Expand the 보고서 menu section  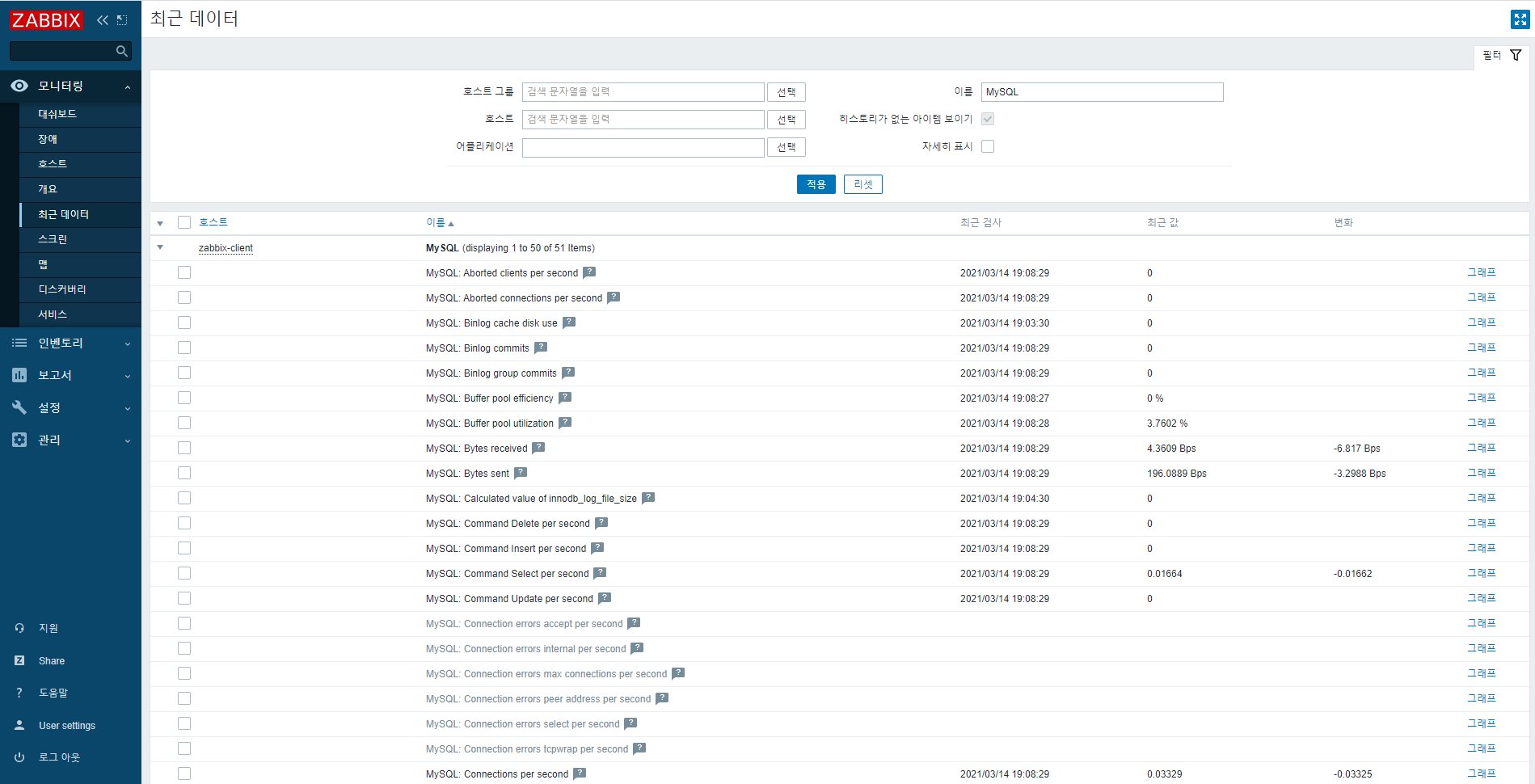tap(70, 375)
